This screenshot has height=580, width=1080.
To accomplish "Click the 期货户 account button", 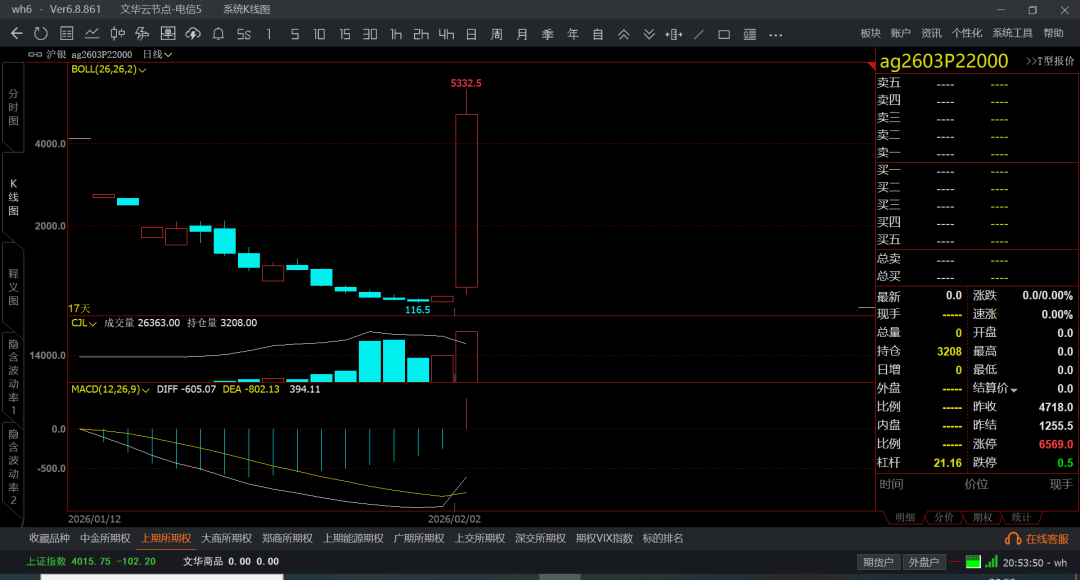I will point(878,562).
